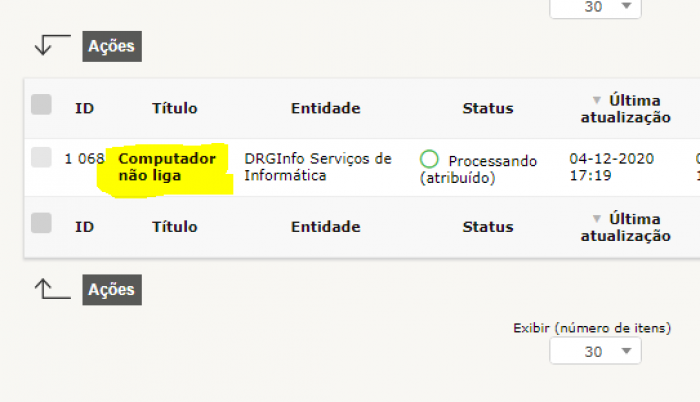Image resolution: width=700 pixels, height=402 pixels.
Task: Open the top items-per-page dropdown
Action: pos(596,6)
